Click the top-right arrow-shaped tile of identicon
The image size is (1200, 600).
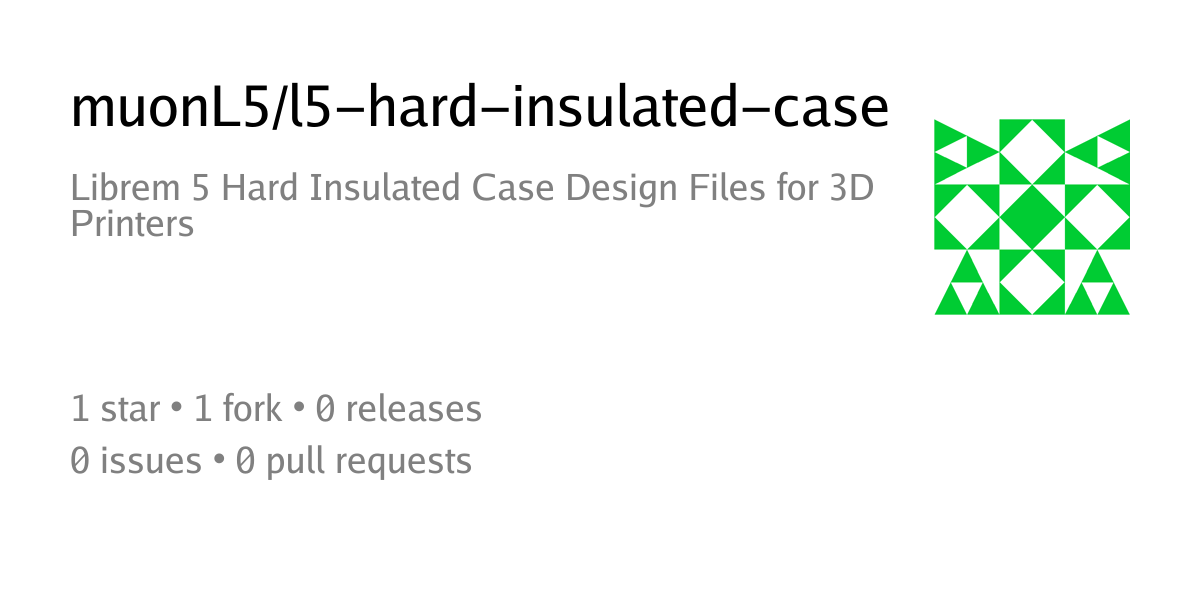coord(1097,152)
